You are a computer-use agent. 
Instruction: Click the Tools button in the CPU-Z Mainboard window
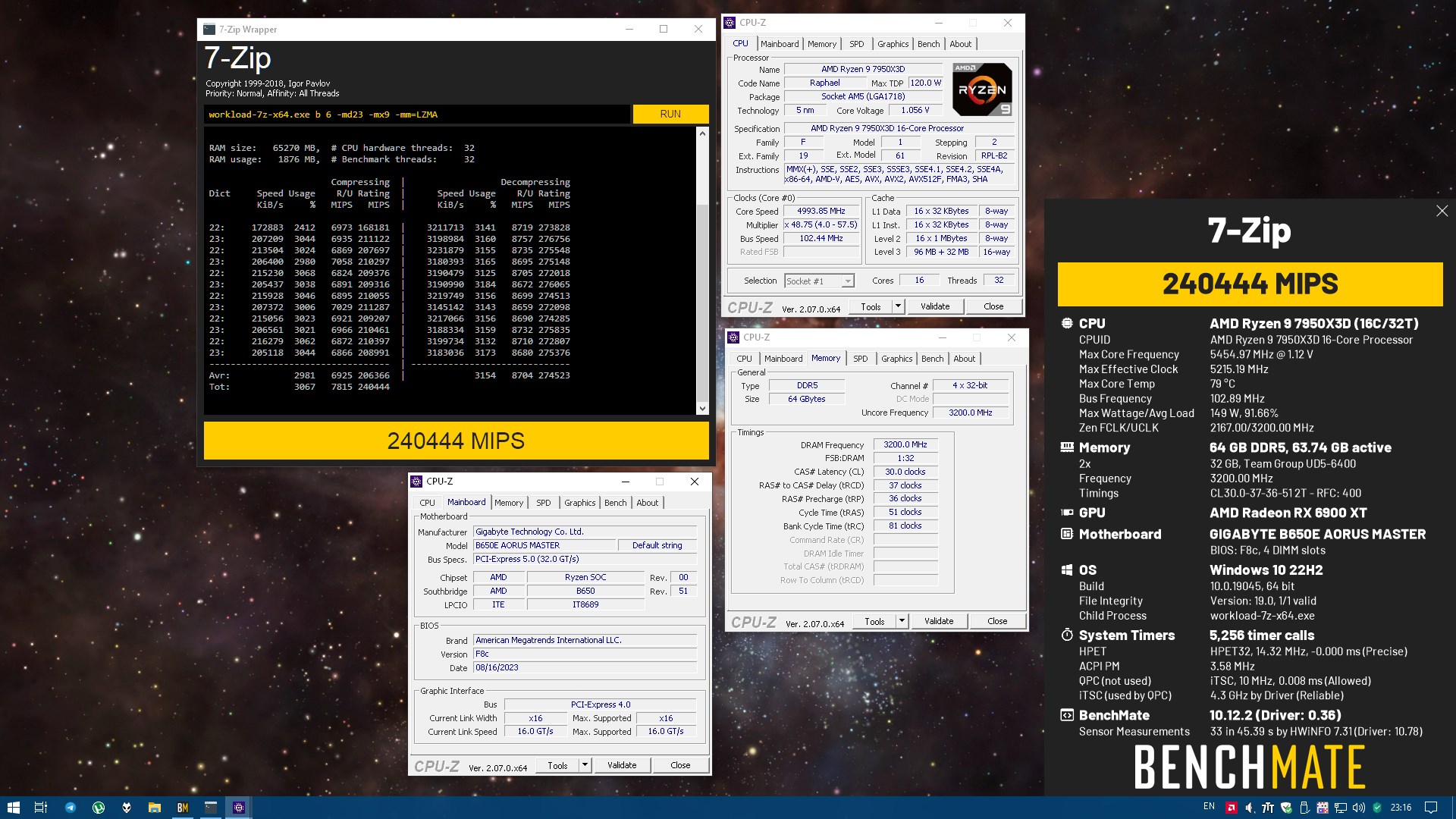(x=557, y=765)
